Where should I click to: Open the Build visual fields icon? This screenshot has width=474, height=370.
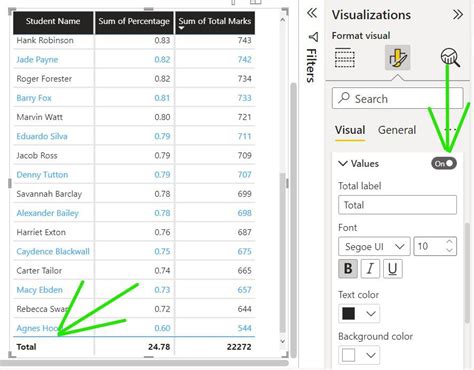pos(345,58)
